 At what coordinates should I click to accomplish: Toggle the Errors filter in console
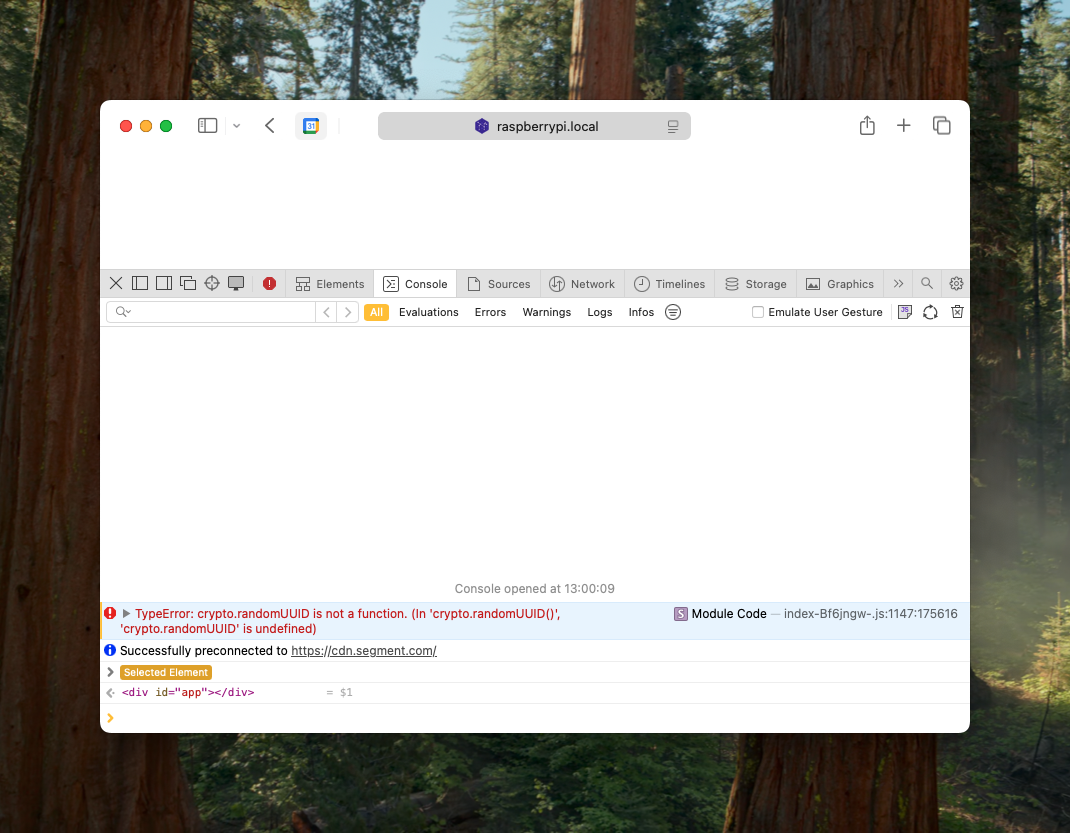point(490,312)
